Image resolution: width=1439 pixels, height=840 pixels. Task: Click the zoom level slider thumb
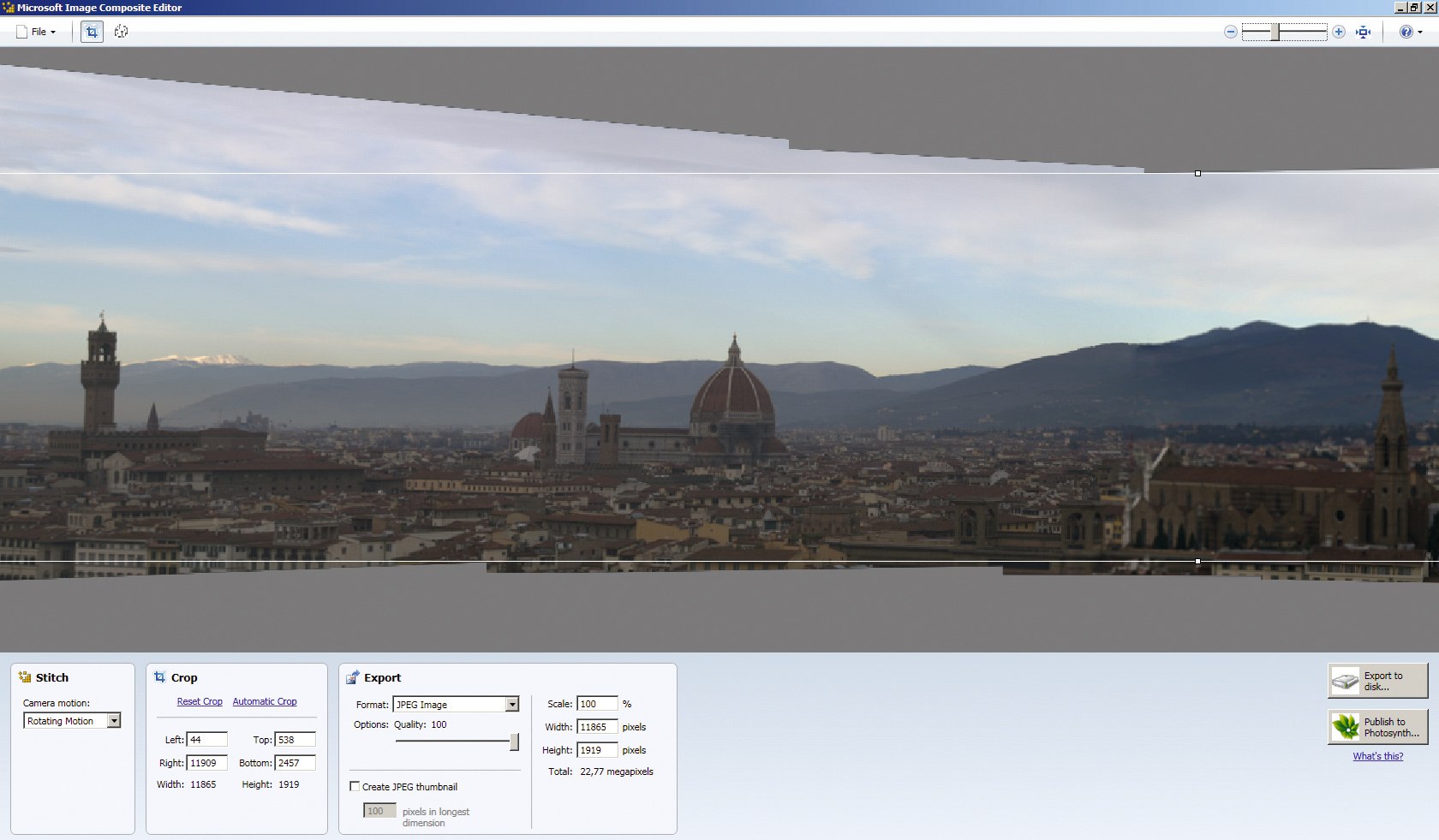coord(1275,32)
